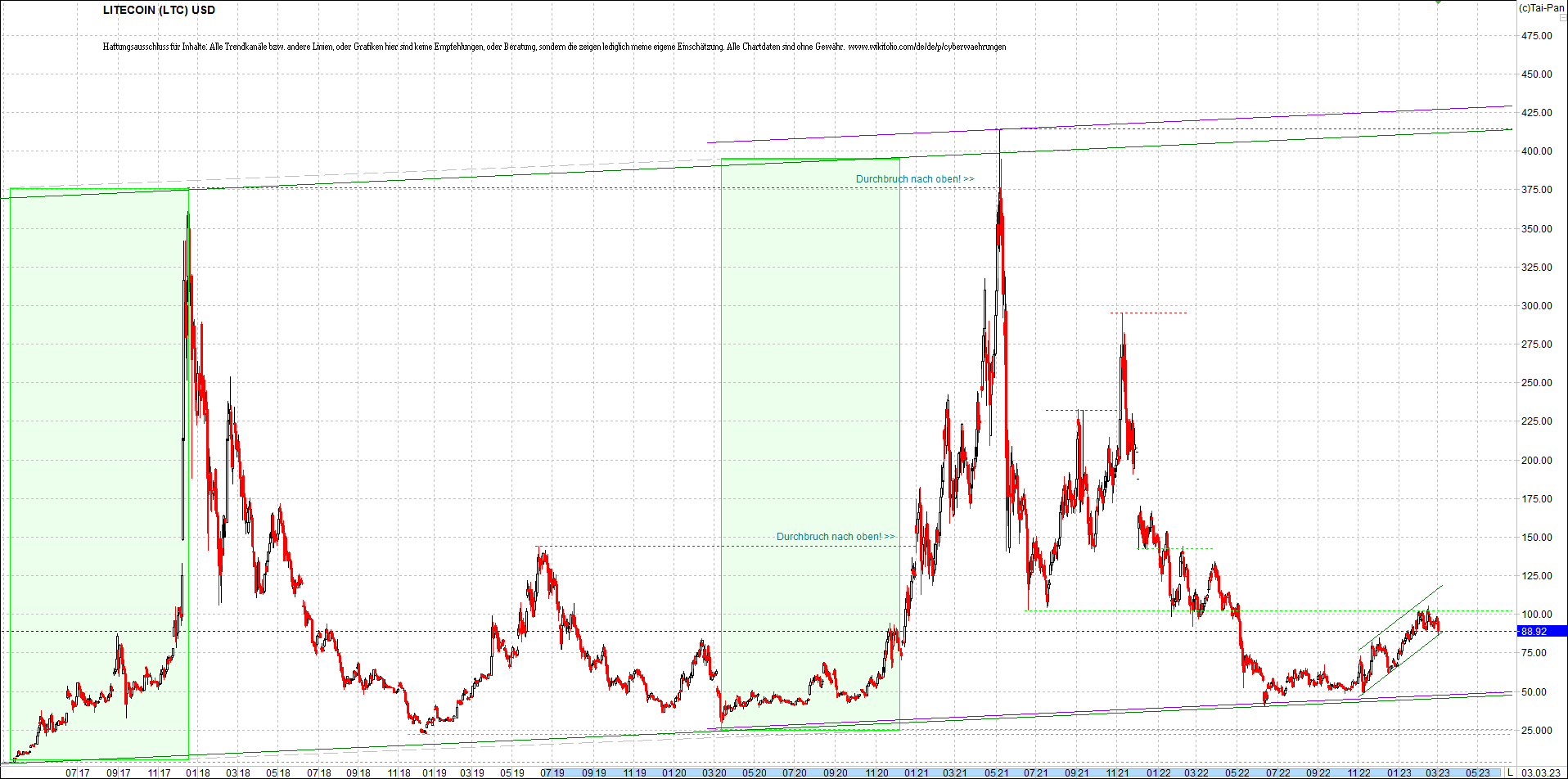Select the purple upper trendline near 425.00
Viewport: 1568px width, 779px height.
pyautogui.click(x=1109, y=124)
